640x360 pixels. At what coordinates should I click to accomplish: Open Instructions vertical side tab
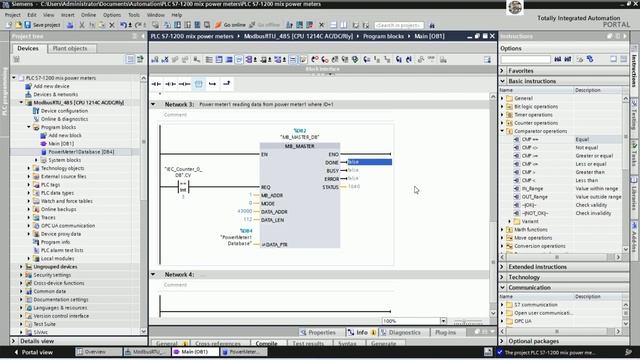pyautogui.click(x=634, y=68)
